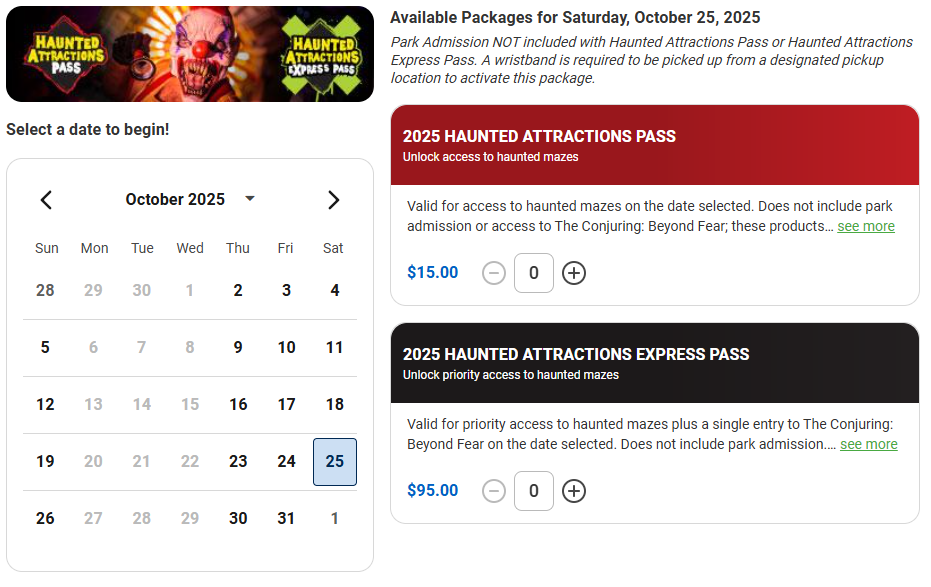Screen dimensions: 931x587
Task: Go to next month in calendar
Action: pos(333,200)
